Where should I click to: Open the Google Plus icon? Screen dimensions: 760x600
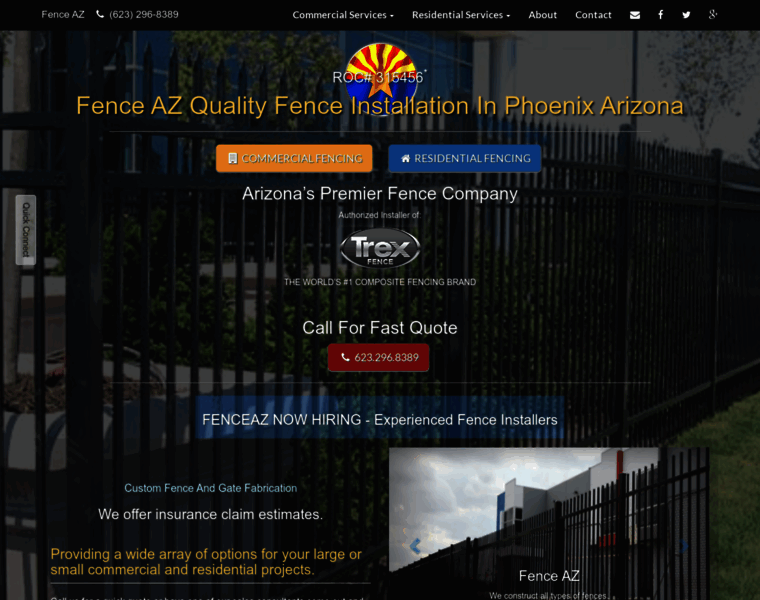(x=712, y=15)
